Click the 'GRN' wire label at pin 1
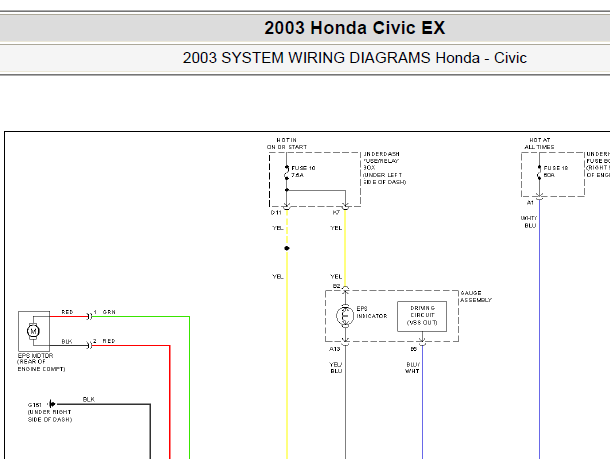The image size is (610, 459). click(x=109, y=312)
